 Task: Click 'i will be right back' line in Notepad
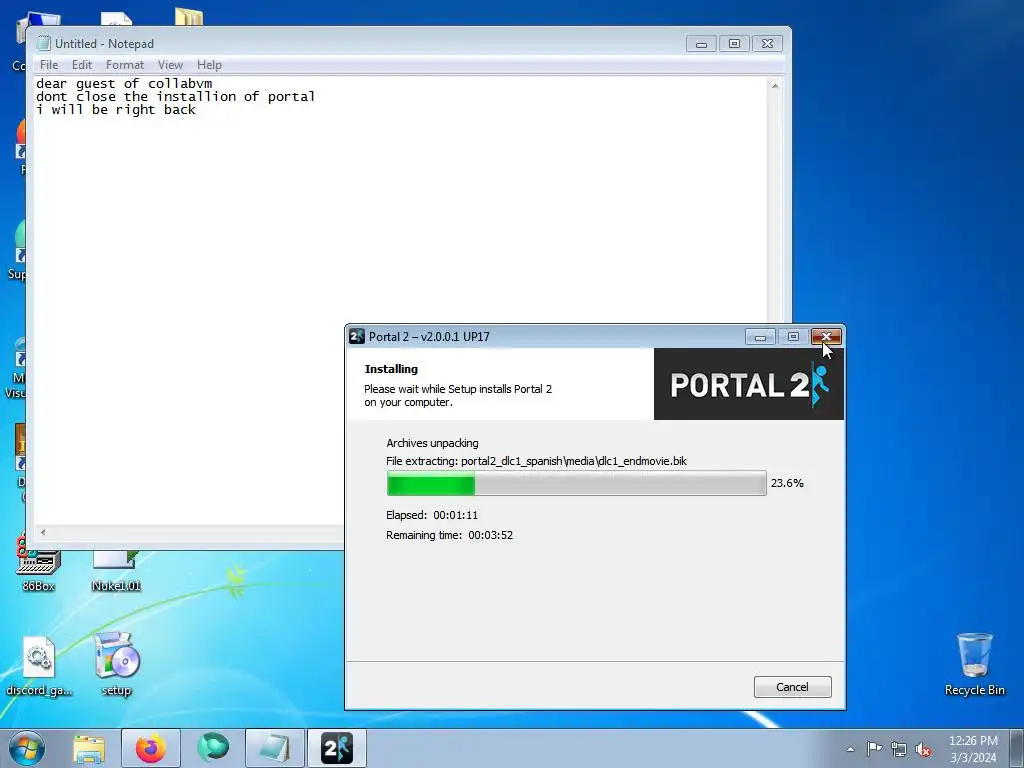pyautogui.click(x=116, y=110)
